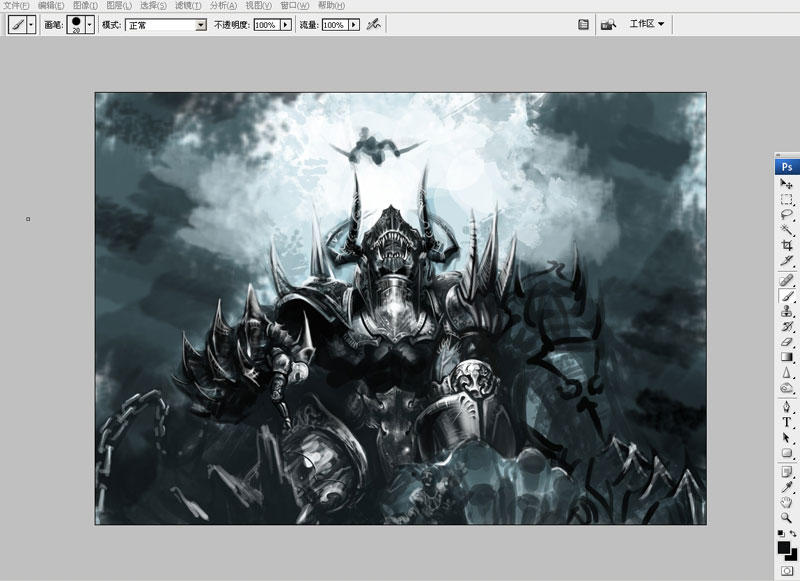
Task: Open 文件(F) menu
Action: (17, 6)
